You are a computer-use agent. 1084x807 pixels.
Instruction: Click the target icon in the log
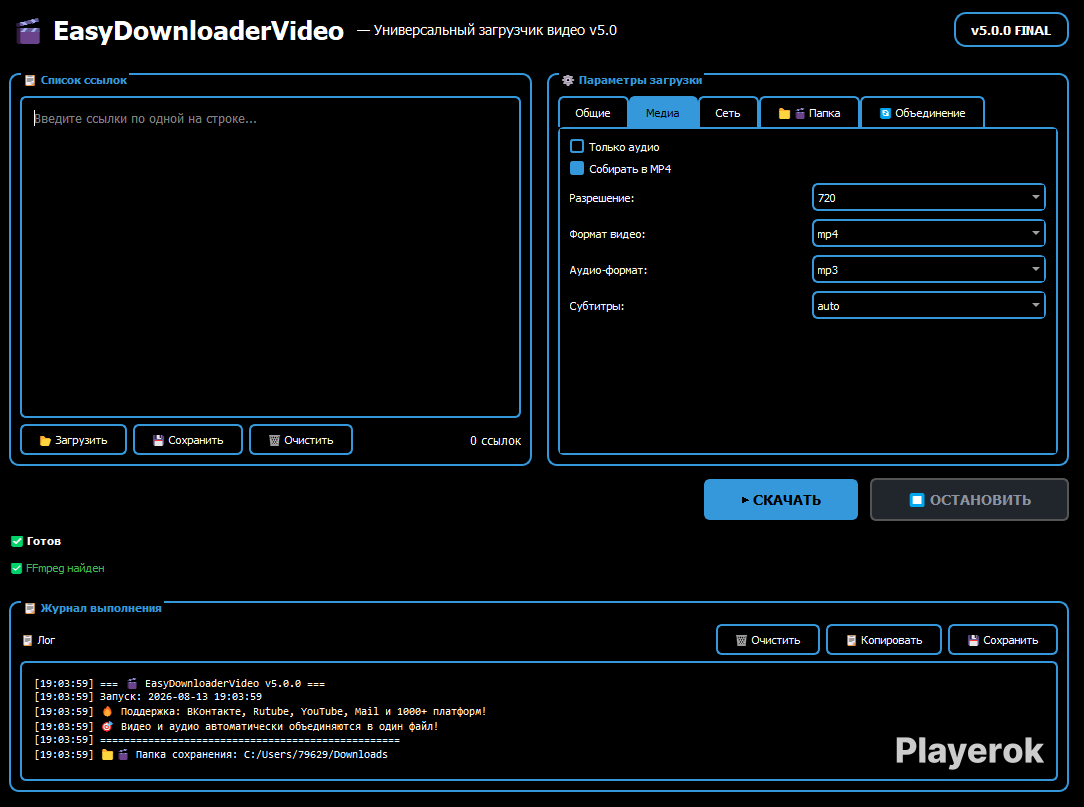pos(107,726)
